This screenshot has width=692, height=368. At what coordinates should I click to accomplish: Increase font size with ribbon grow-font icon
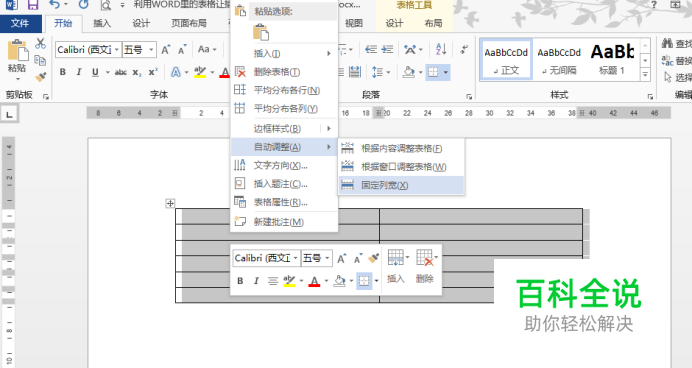[x=165, y=49]
